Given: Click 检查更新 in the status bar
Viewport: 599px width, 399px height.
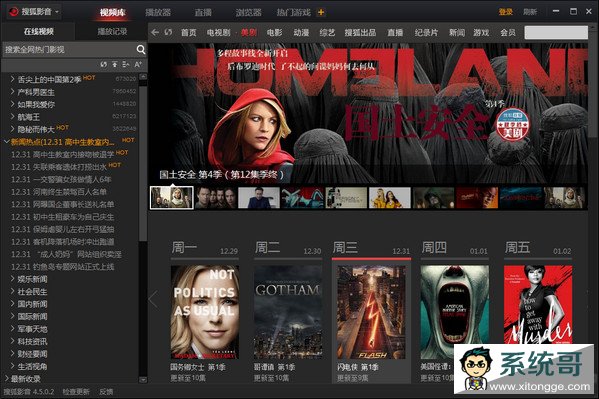Looking at the screenshot, I should coord(76,392).
